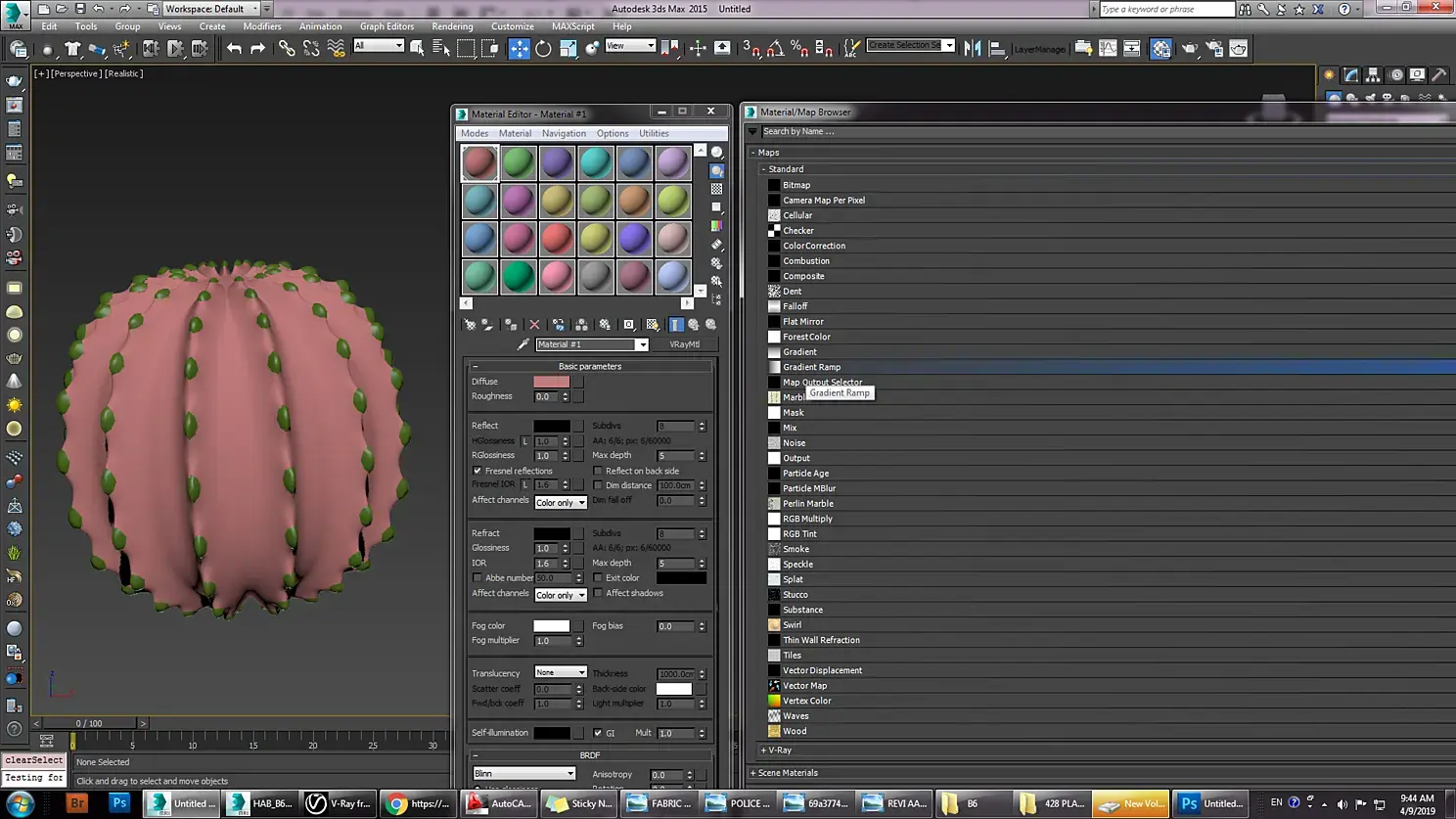Image resolution: width=1456 pixels, height=819 pixels.
Task: Click Assign Material to Selection icon
Action: (511, 325)
